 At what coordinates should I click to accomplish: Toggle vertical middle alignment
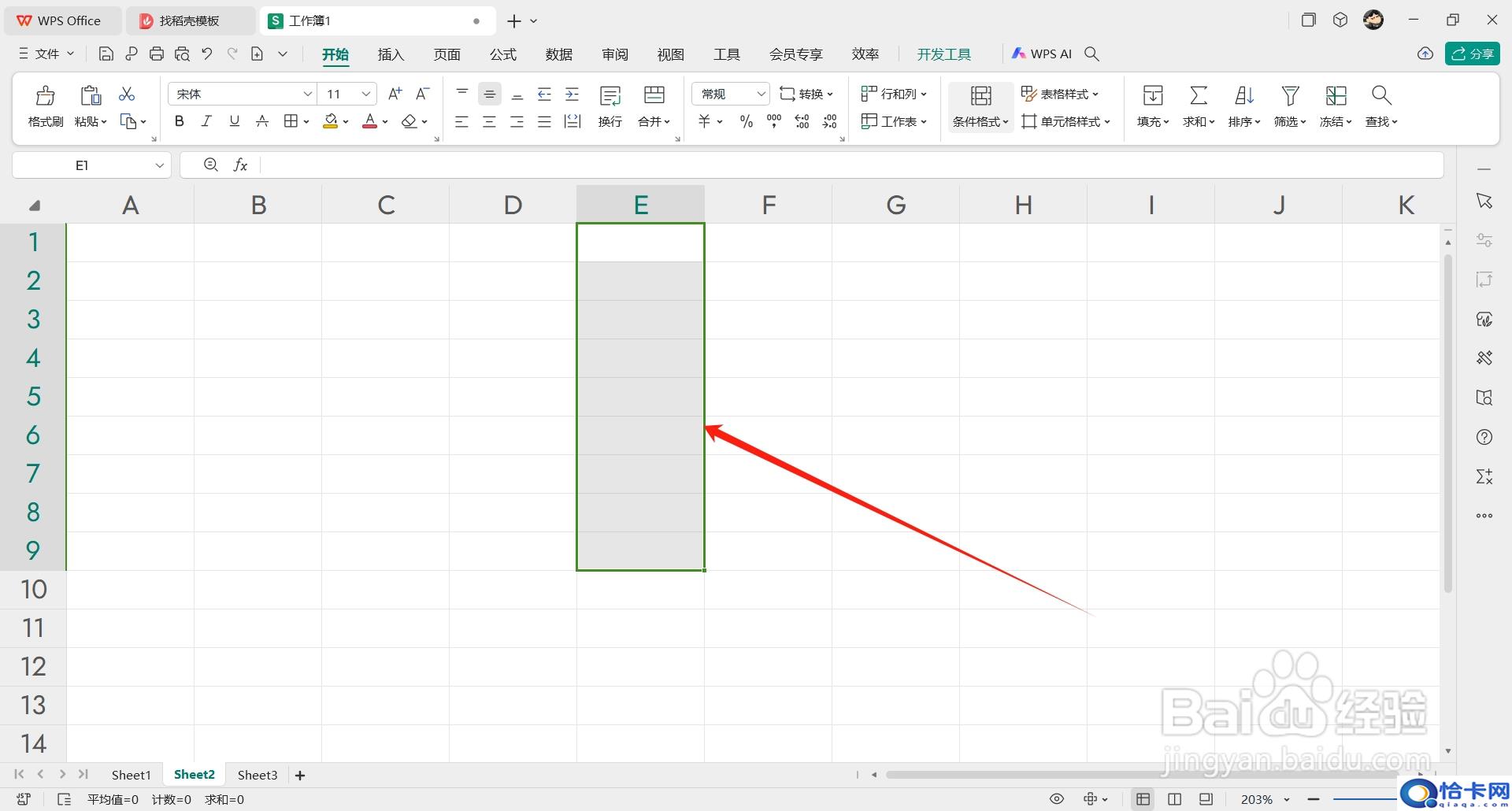[x=490, y=94]
